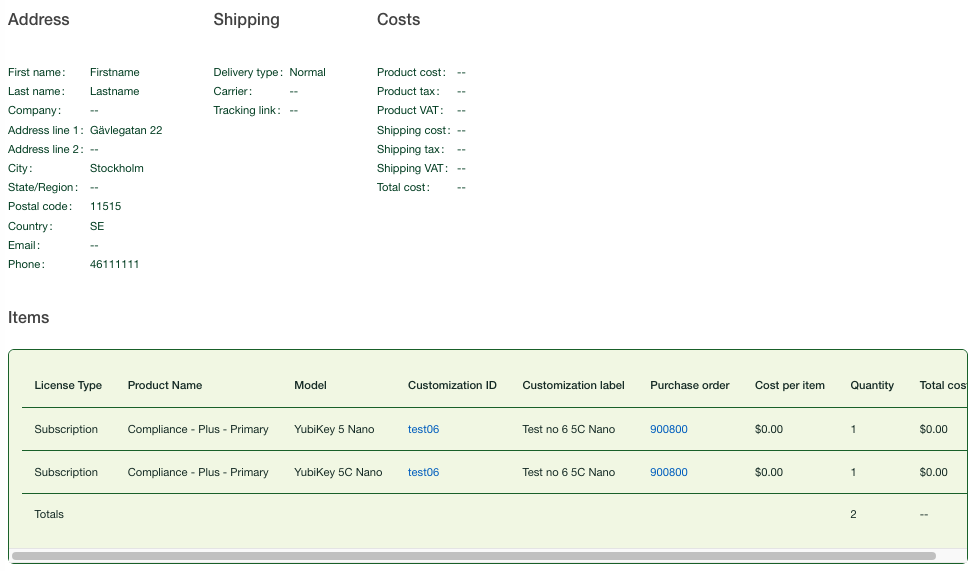Image resolution: width=977 pixels, height=571 pixels.
Task: Open purchase order 900800 for YubiKey 5 Nano
Action: coord(668,429)
